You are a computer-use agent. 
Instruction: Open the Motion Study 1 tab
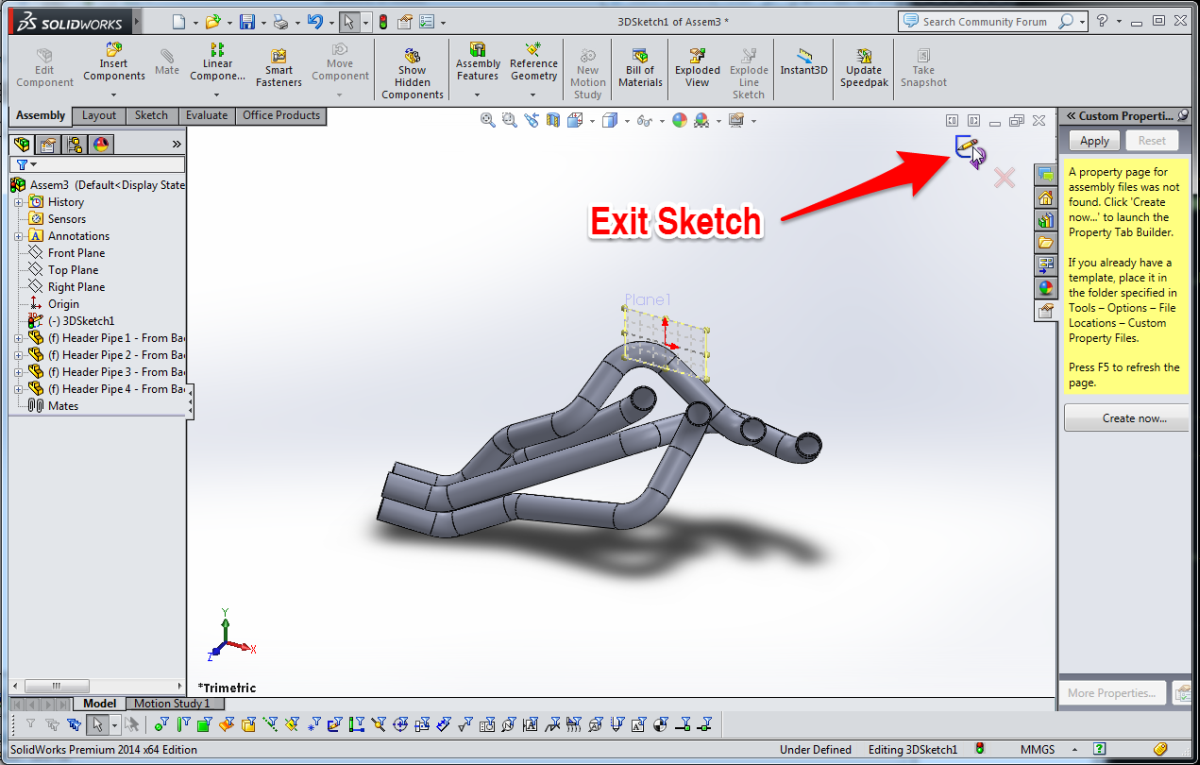(x=172, y=704)
